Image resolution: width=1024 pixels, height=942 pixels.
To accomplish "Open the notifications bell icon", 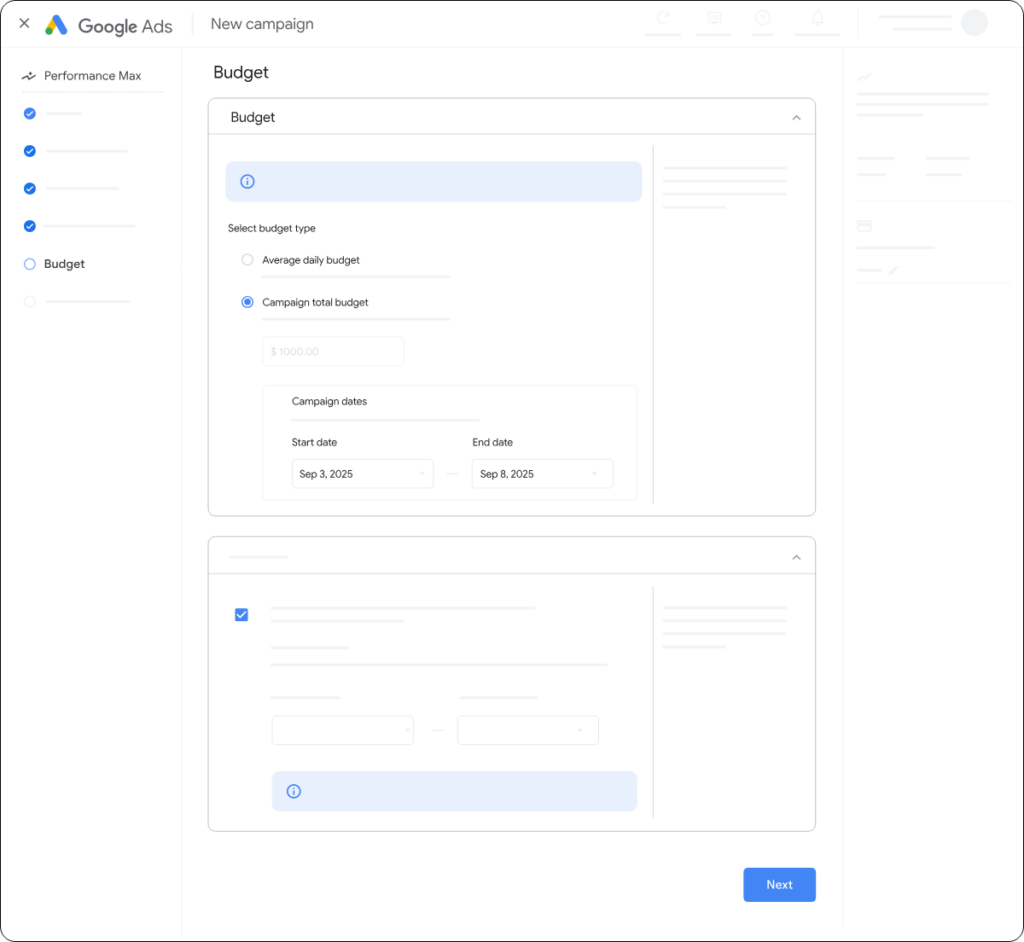I will tap(817, 18).
